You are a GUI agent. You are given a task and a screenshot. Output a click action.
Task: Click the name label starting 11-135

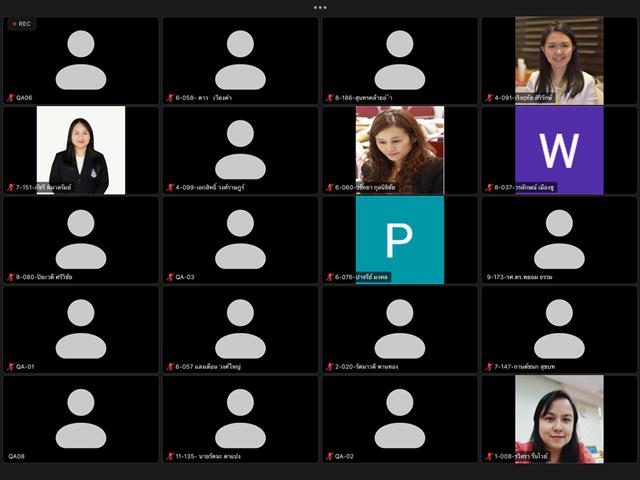(208, 456)
